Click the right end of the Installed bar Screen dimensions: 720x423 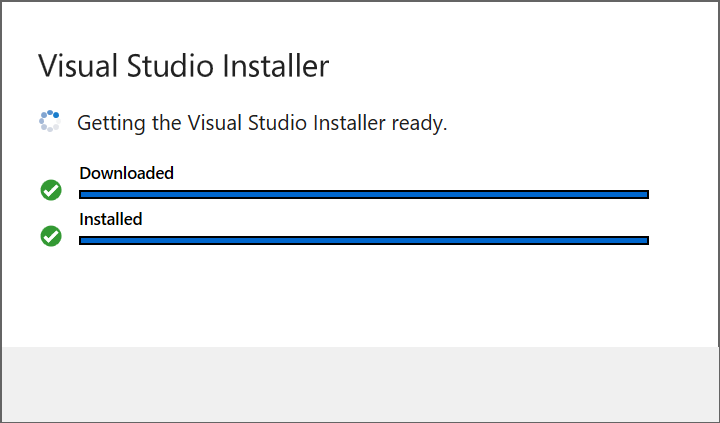tap(645, 240)
